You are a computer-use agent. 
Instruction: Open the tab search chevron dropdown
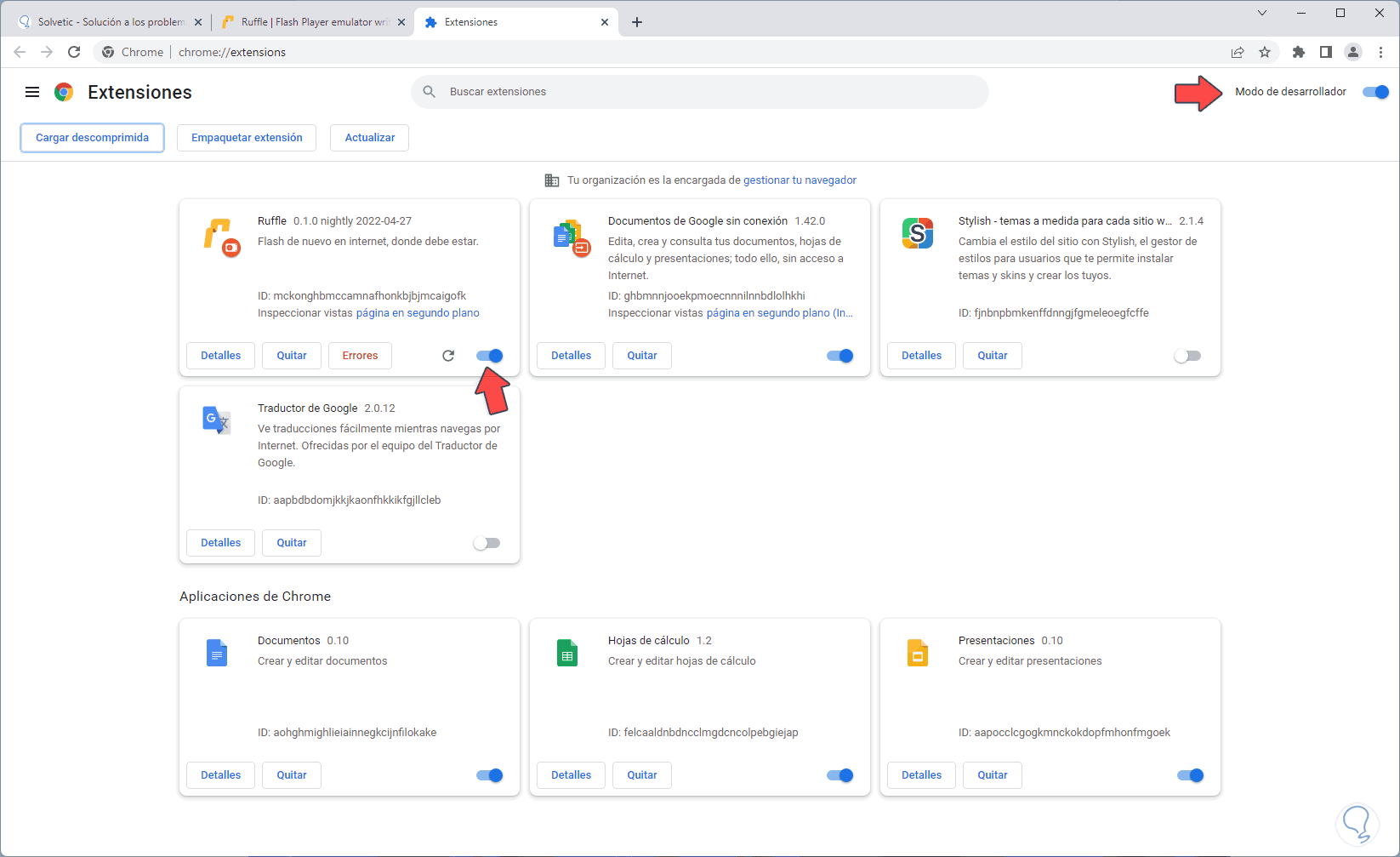[x=1262, y=13]
